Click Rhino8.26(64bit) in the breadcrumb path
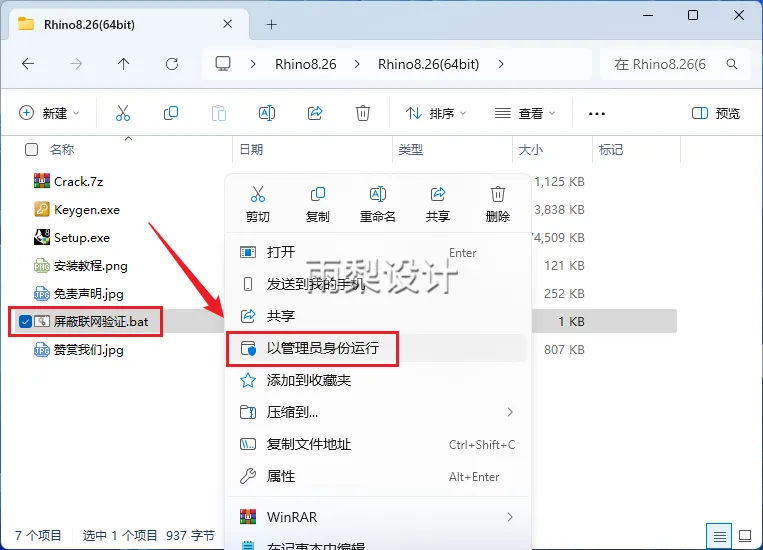The height and width of the screenshot is (550, 763). (x=429, y=64)
